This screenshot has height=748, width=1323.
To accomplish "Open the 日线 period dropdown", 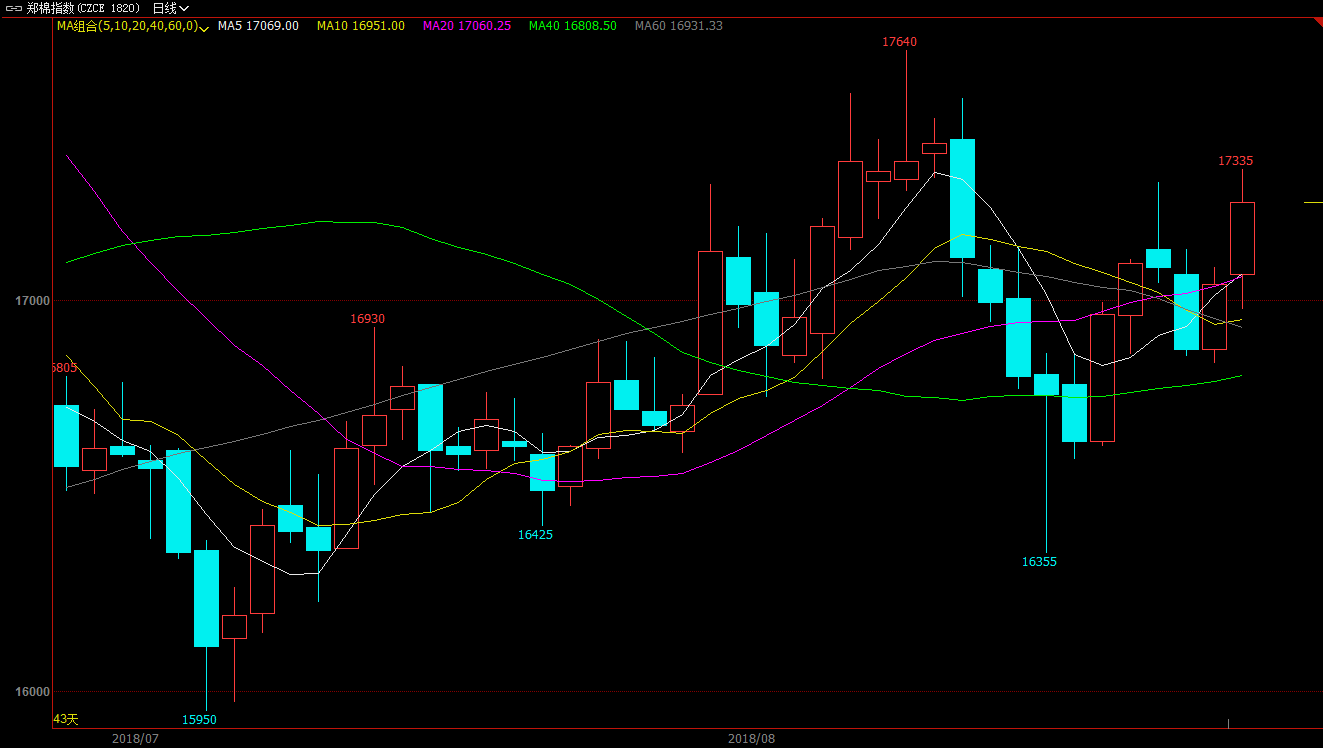I will click(170, 8).
